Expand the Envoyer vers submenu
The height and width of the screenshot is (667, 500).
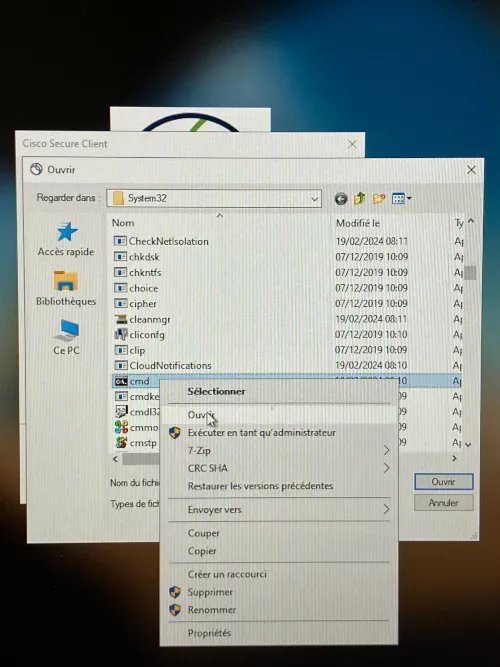point(279,509)
